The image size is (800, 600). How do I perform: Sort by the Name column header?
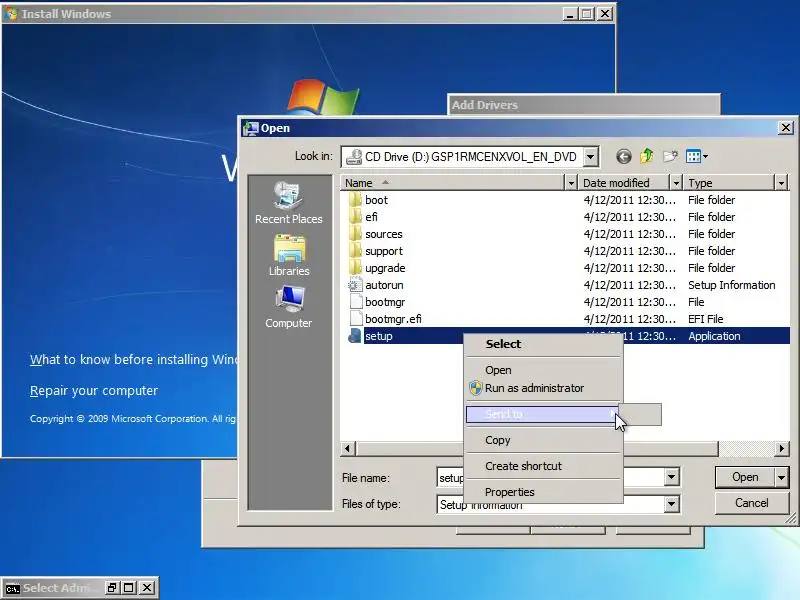coord(453,183)
